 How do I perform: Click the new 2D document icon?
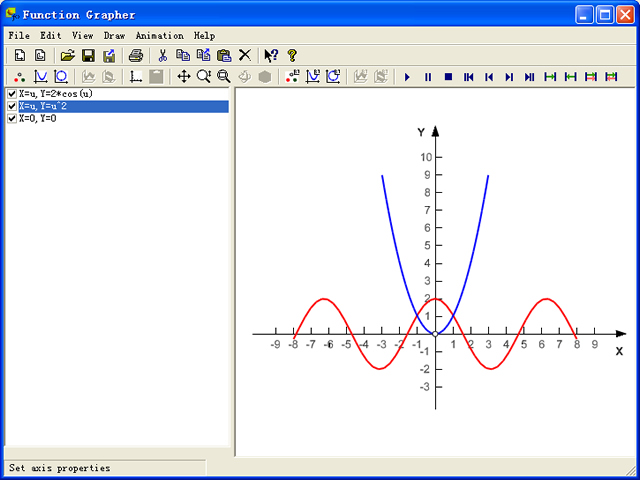coord(20,55)
